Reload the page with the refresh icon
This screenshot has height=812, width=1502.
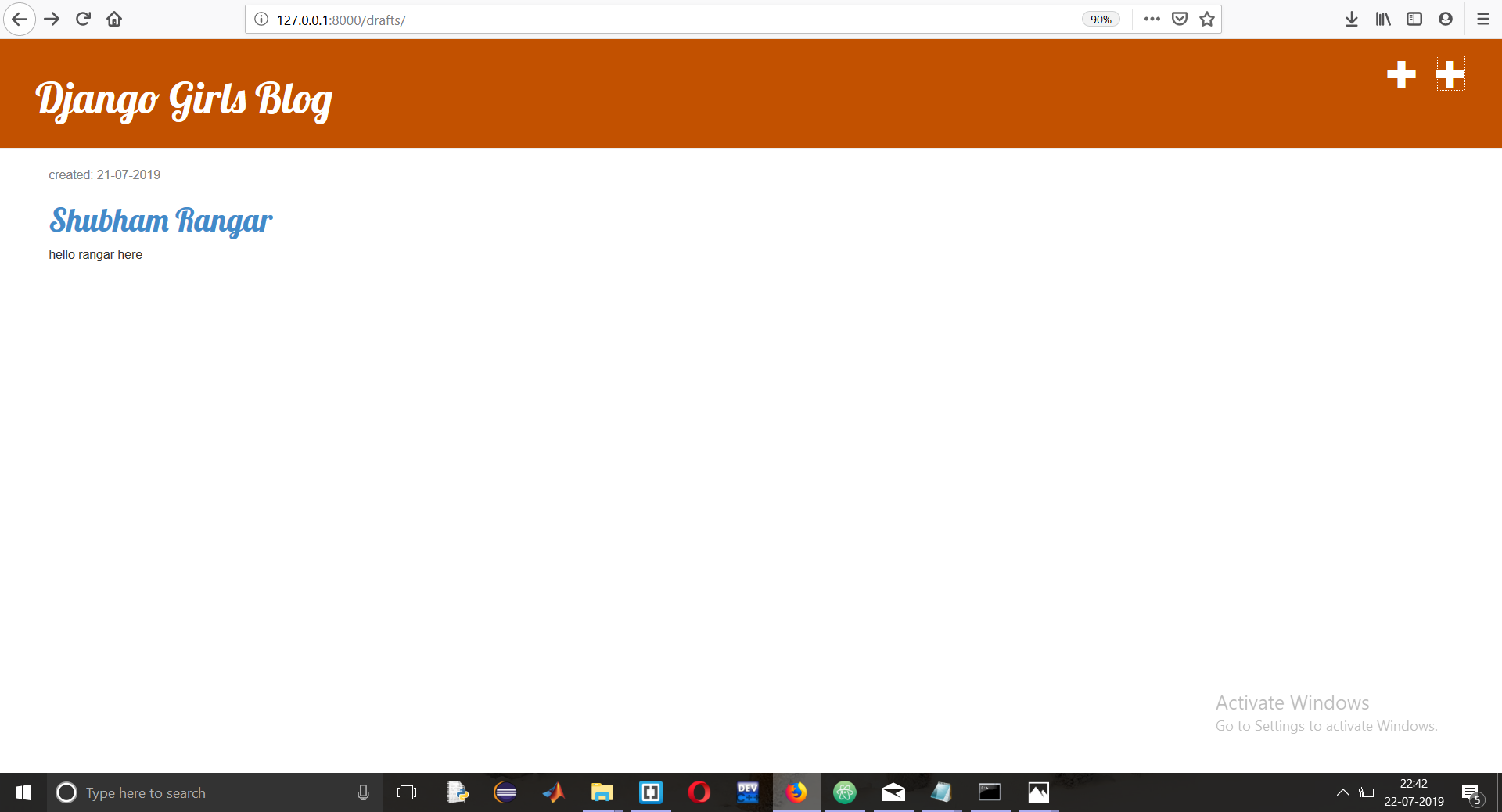tap(82, 19)
